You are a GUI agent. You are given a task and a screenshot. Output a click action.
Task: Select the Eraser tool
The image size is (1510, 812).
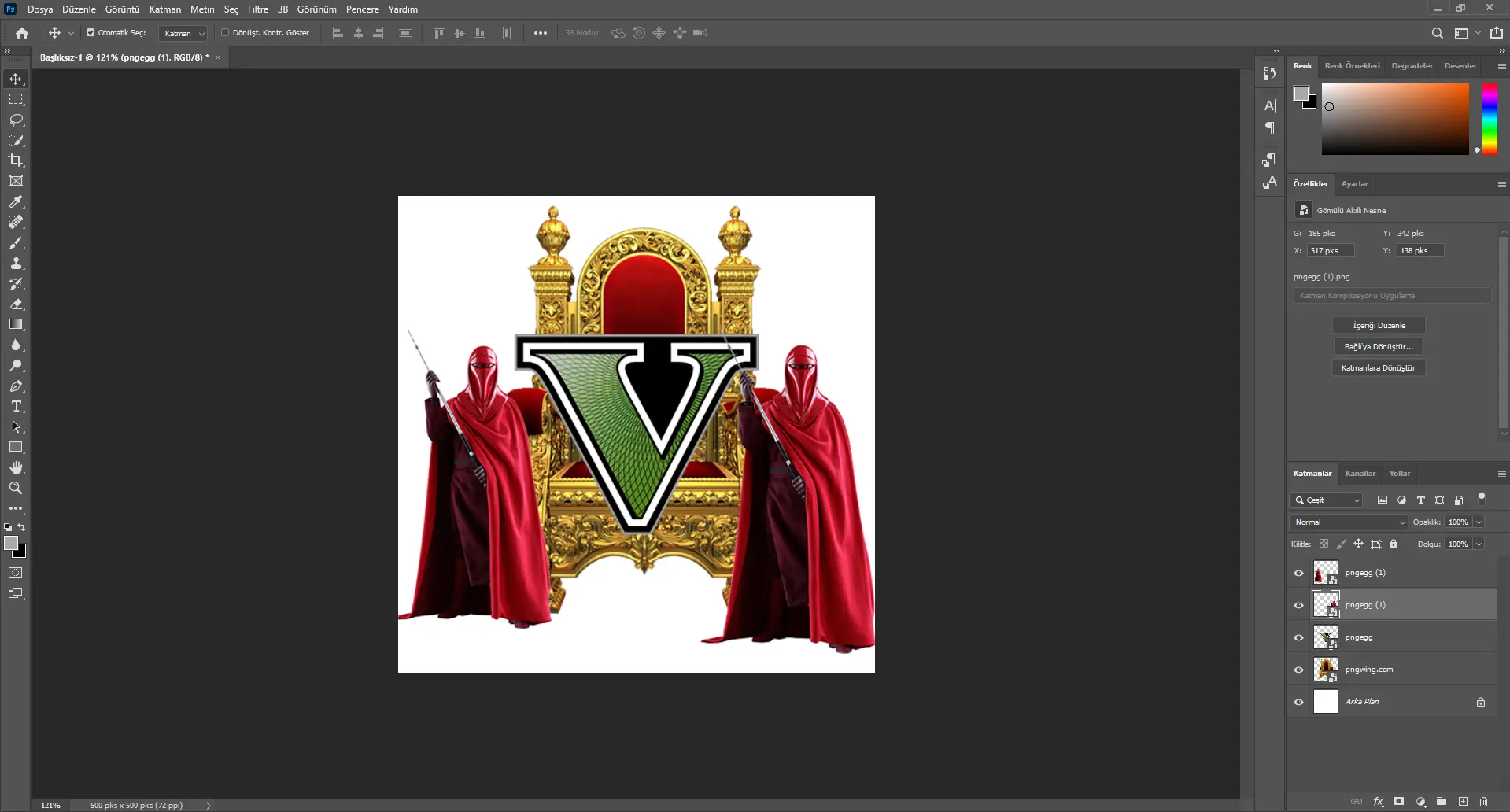coord(16,304)
